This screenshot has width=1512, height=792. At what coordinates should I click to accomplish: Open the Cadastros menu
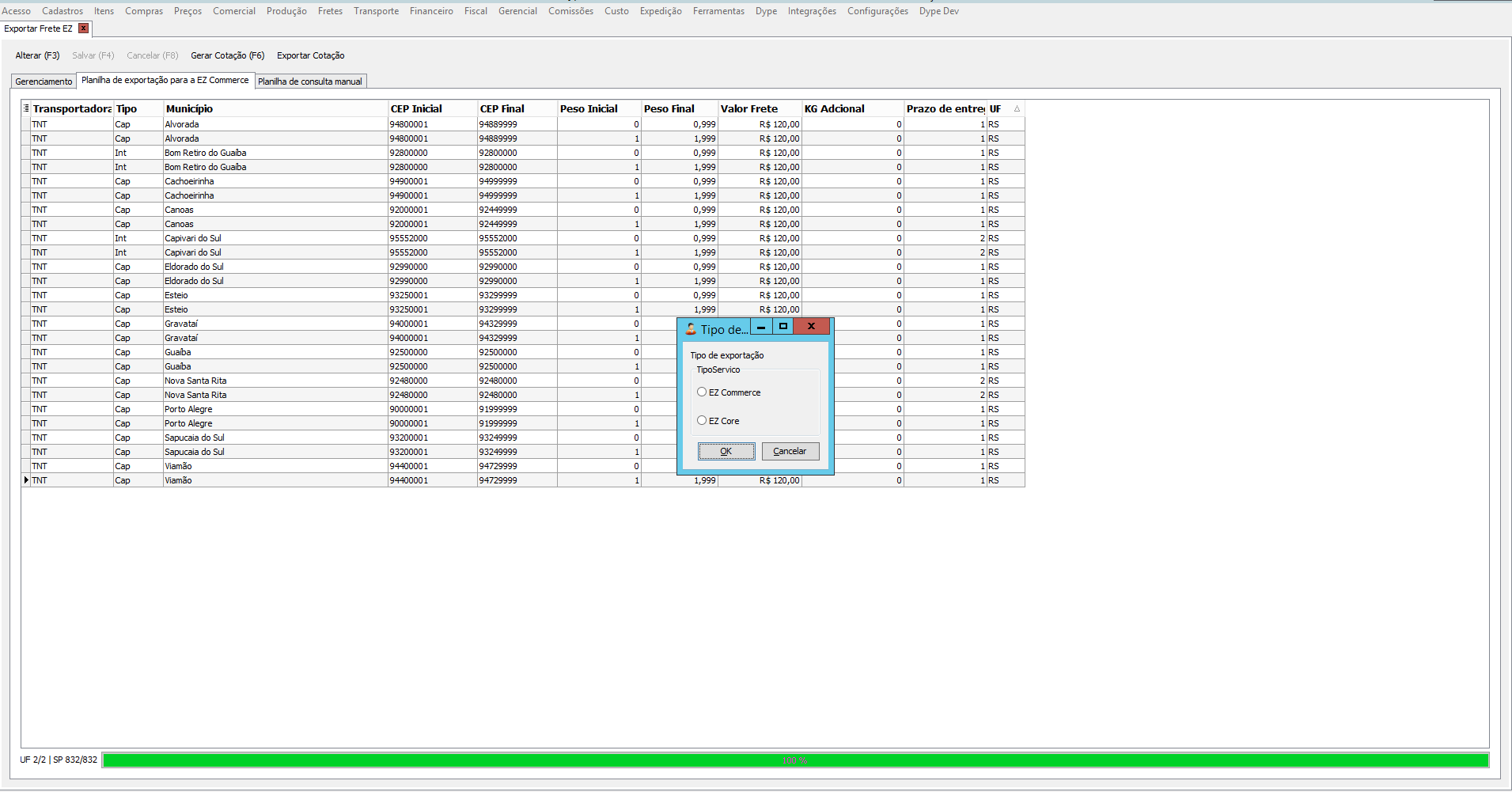pos(63,11)
